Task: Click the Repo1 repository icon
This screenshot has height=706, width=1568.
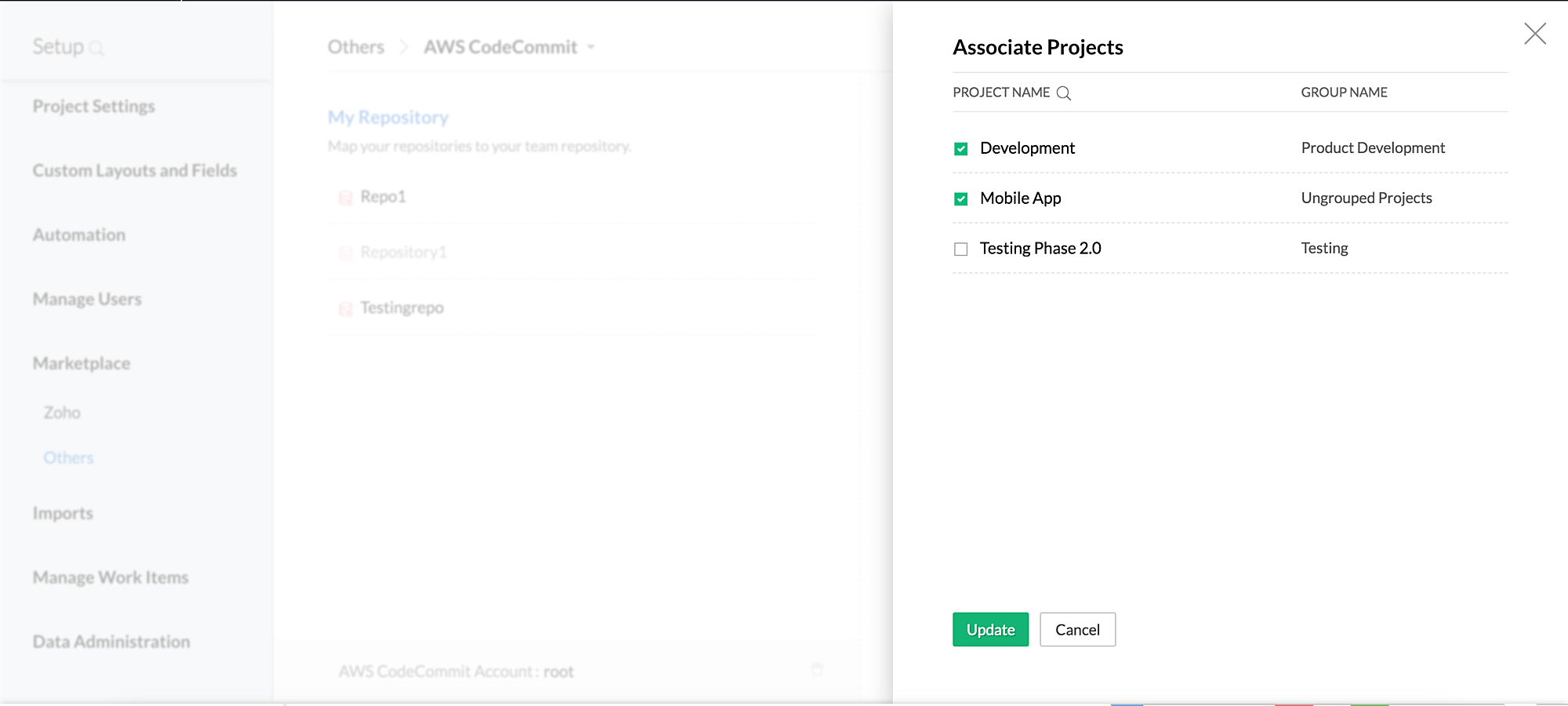Action: 345,198
